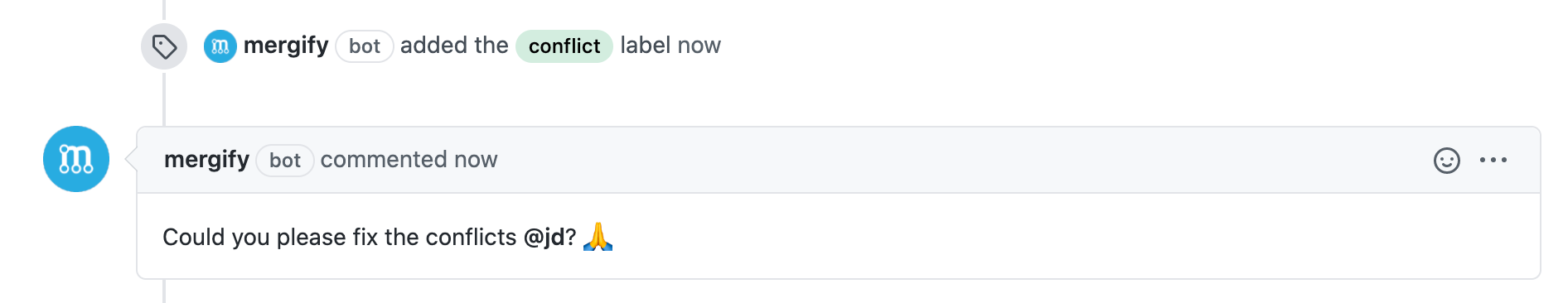Click the comment box's pointer arrow near the avatar
Screen dimensions: 1568x303
(131, 159)
